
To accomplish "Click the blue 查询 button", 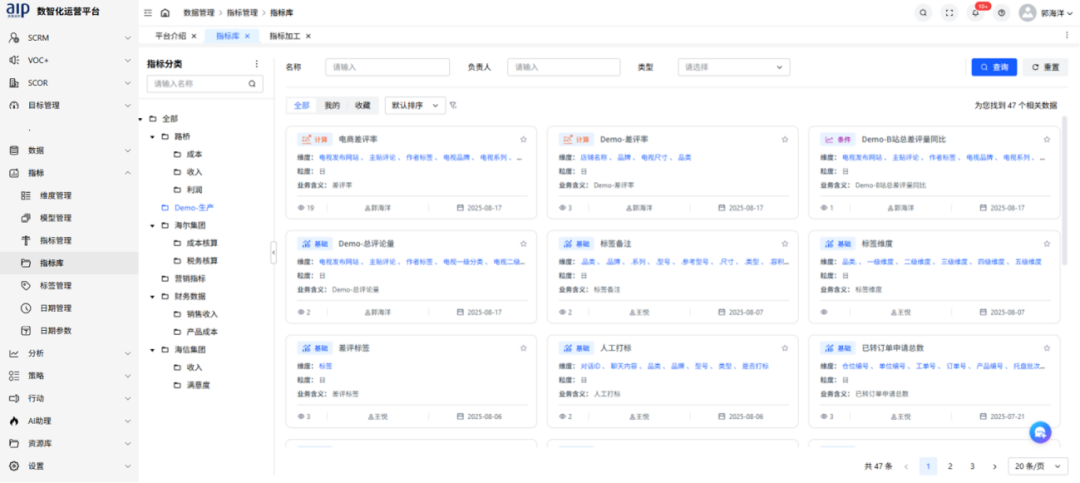I will [x=993, y=67].
